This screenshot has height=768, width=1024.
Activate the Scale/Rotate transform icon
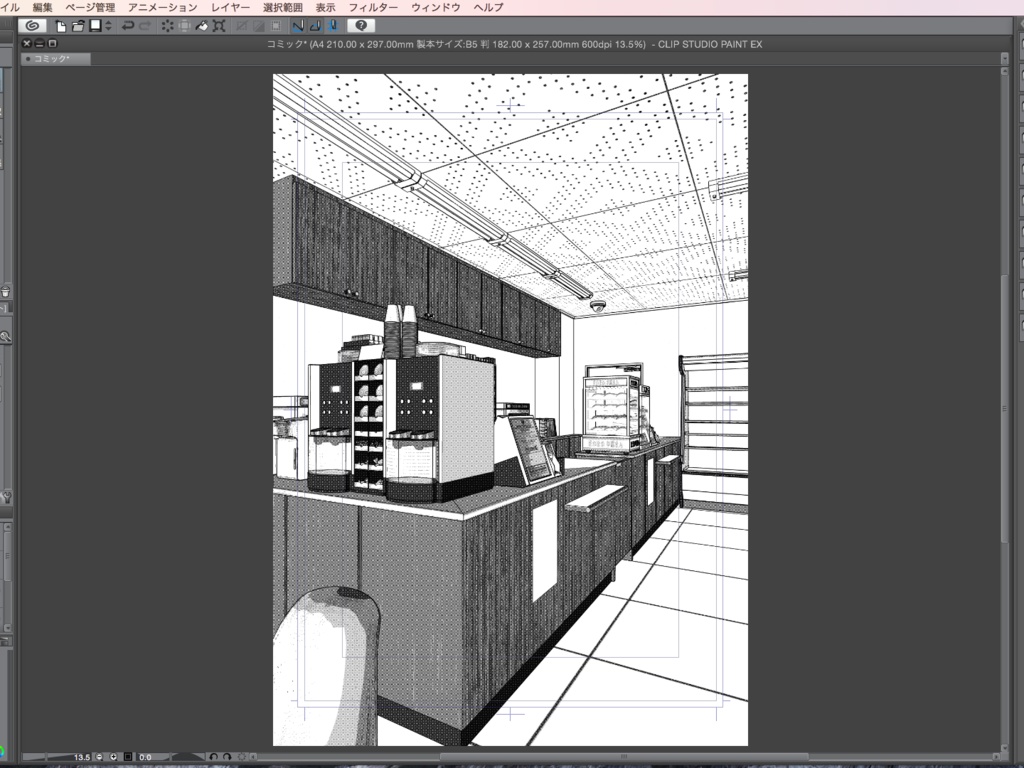(x=219, y=26)
